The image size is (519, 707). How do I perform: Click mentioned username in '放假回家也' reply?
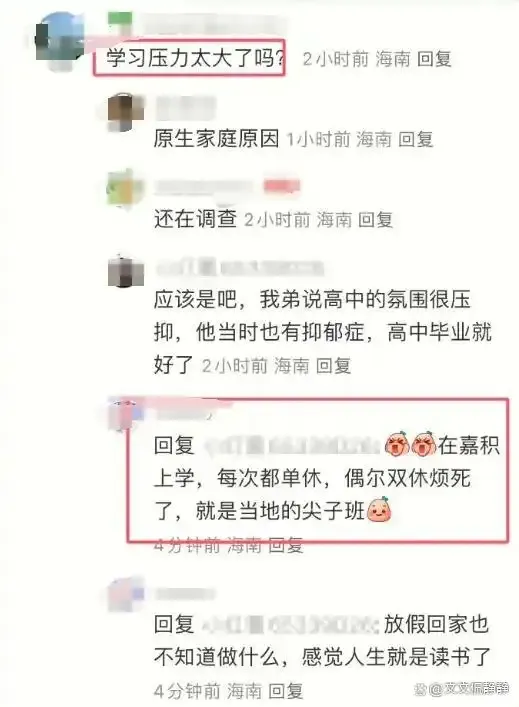(291, 625)
